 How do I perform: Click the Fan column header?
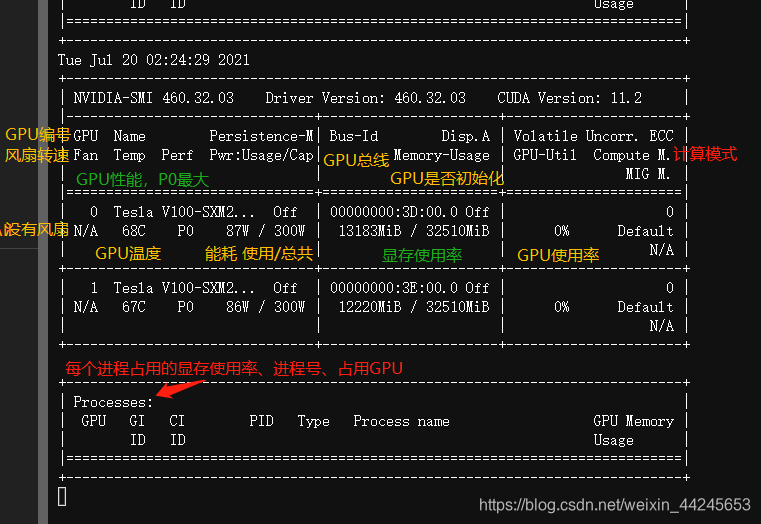coord(85,155)
